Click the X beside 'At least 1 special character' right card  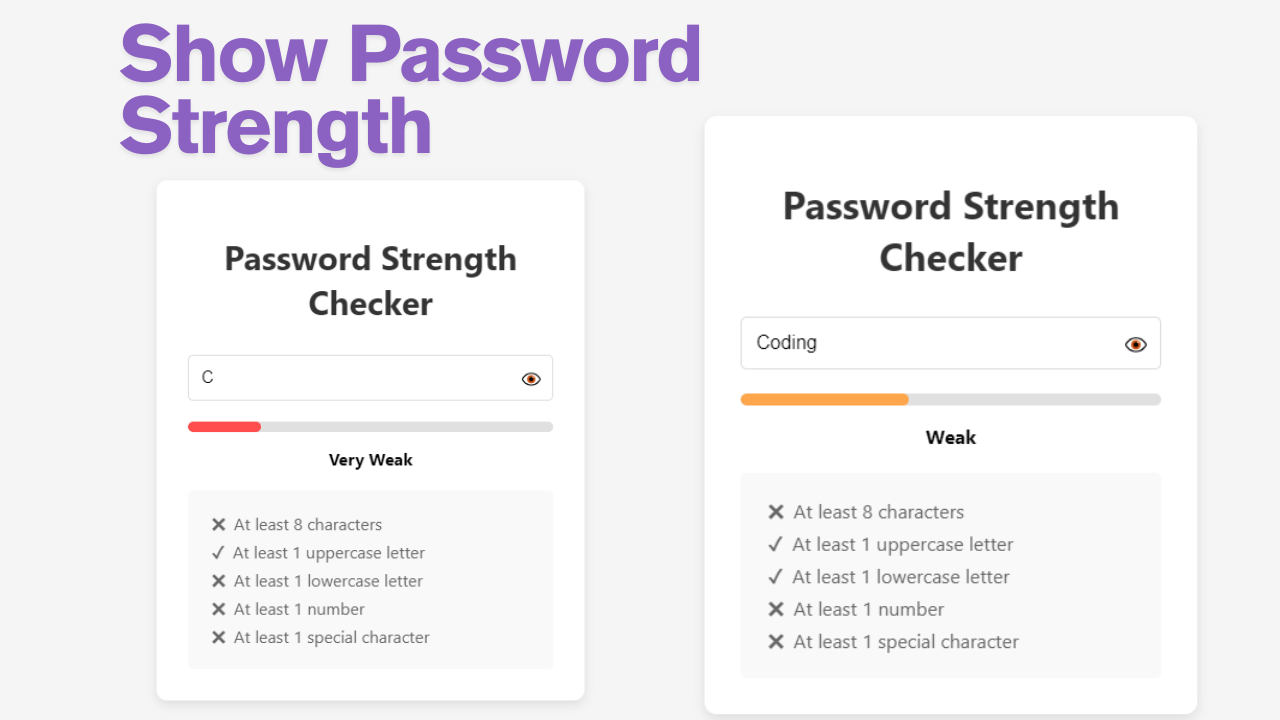tap(776, 641)
